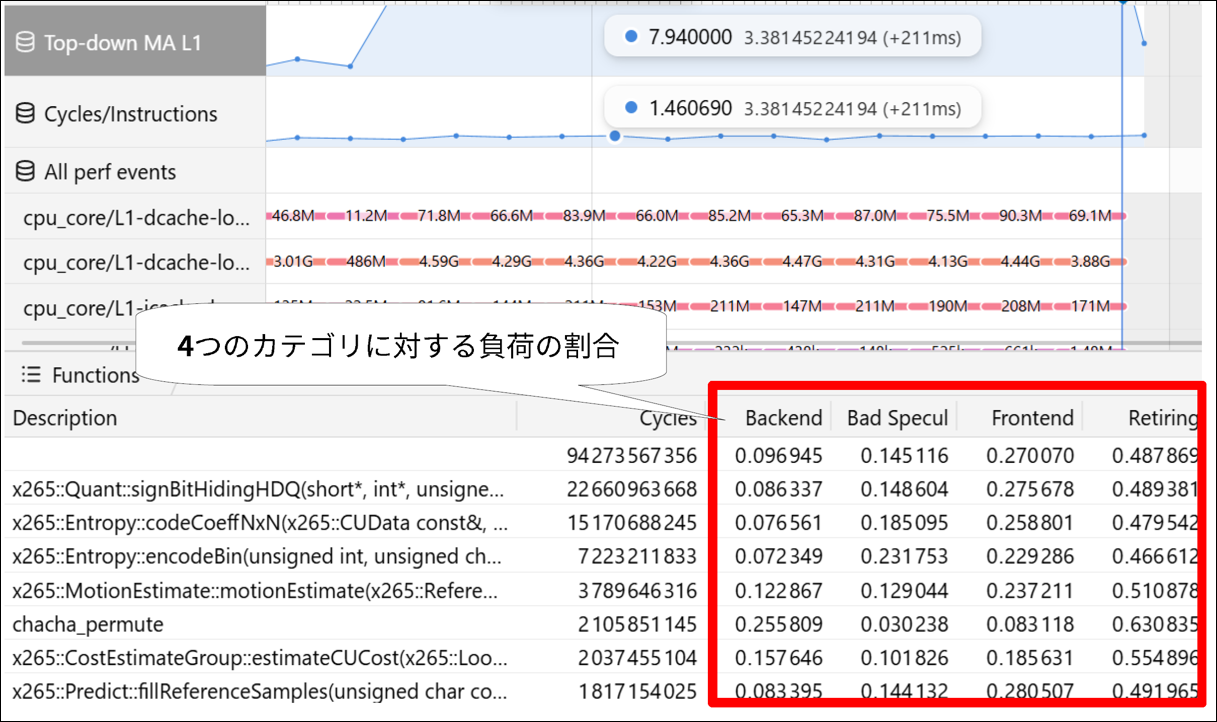The height and width of the screenshot is (722, 1217).
Task: Select the first cpu_core/L1-dcache-lo... track with 46.8M
Action: point(135,216)
